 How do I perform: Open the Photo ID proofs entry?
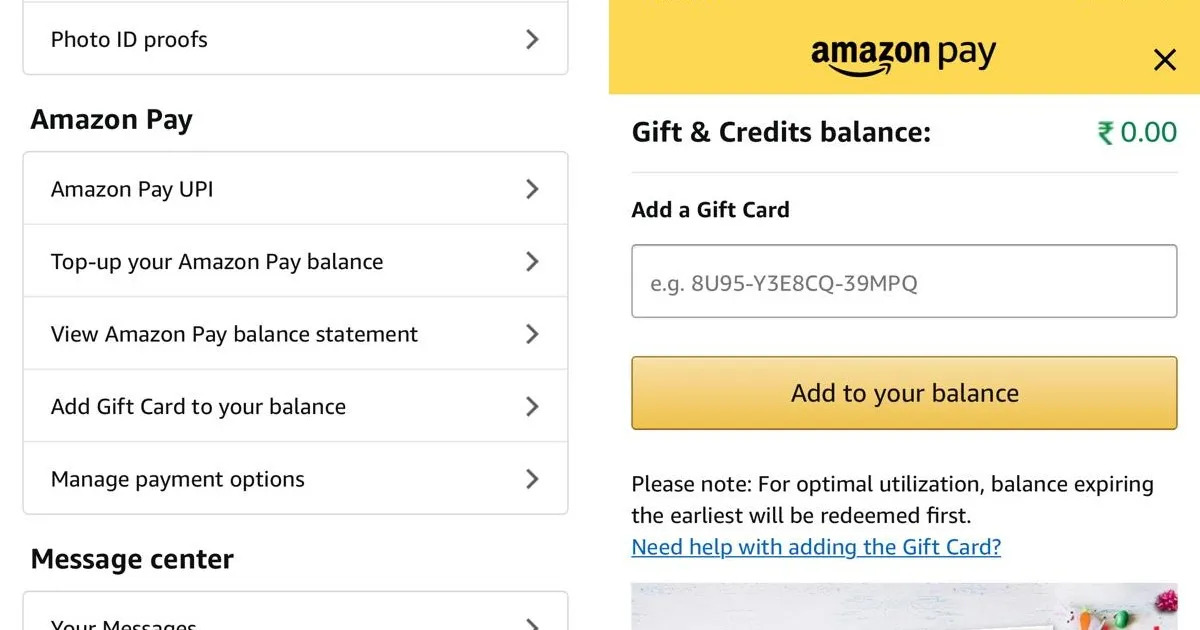(129, 40)
